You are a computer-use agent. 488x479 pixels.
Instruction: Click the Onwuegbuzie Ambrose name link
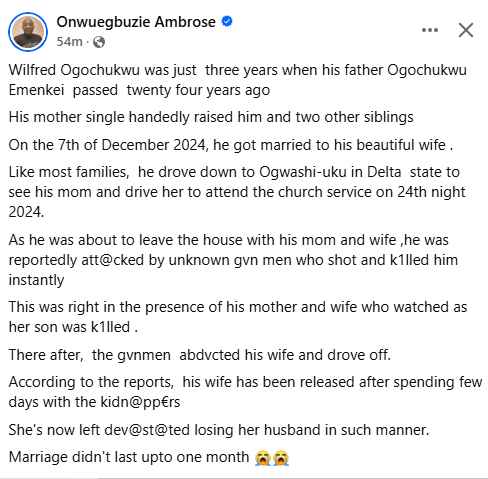tap(136, 22)
